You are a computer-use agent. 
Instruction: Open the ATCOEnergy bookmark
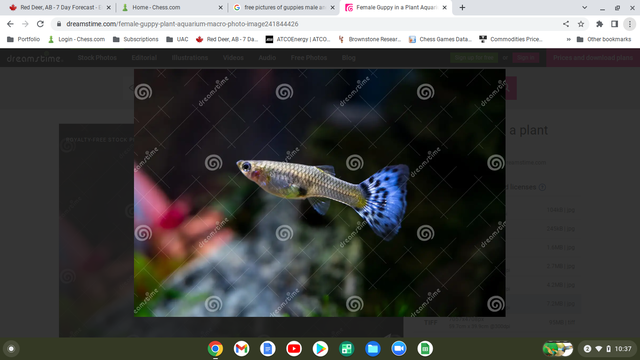pos(298,39)
